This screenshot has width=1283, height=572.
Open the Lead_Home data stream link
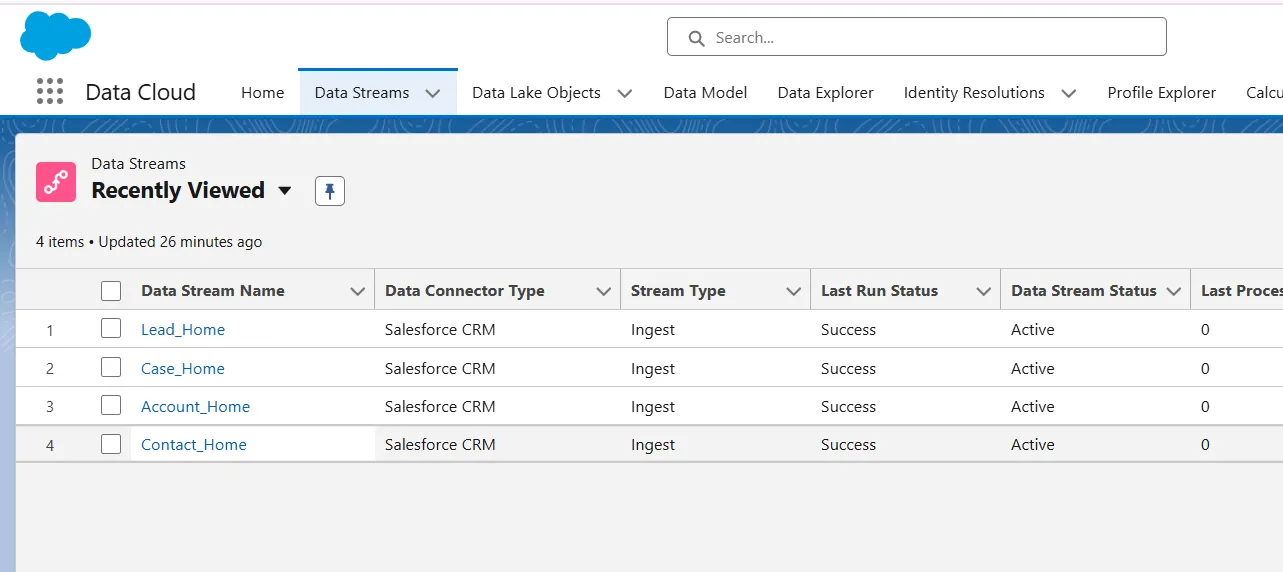click(183, 330)
